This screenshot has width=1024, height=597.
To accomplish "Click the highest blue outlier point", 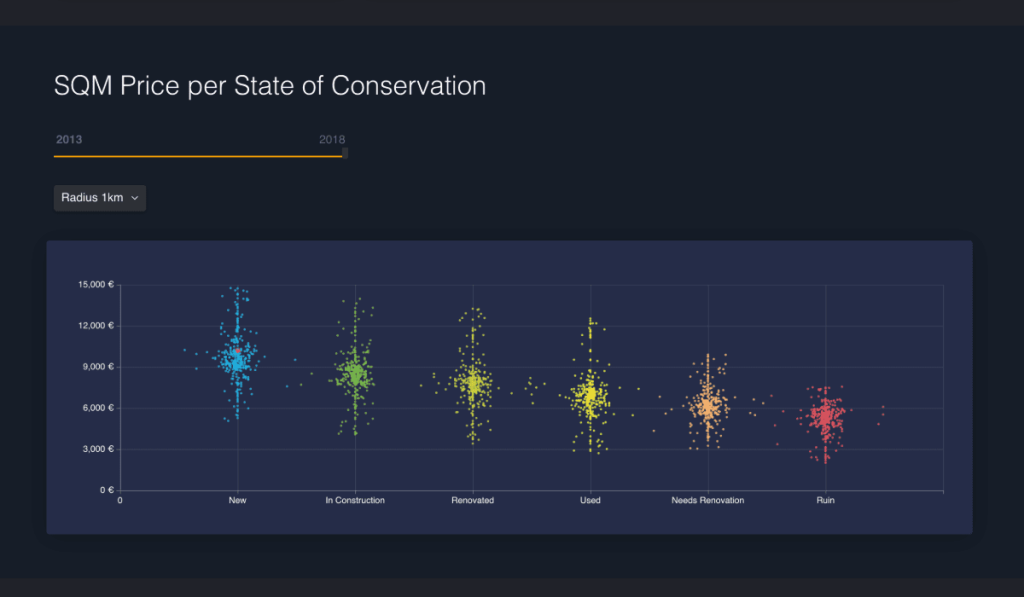I will (237, 290).
